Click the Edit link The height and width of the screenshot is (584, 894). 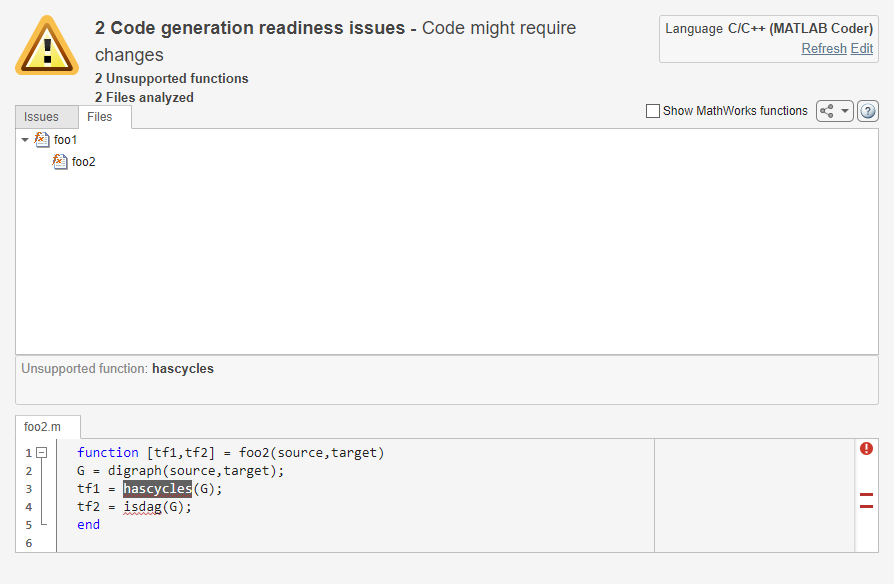pos(861,48)
